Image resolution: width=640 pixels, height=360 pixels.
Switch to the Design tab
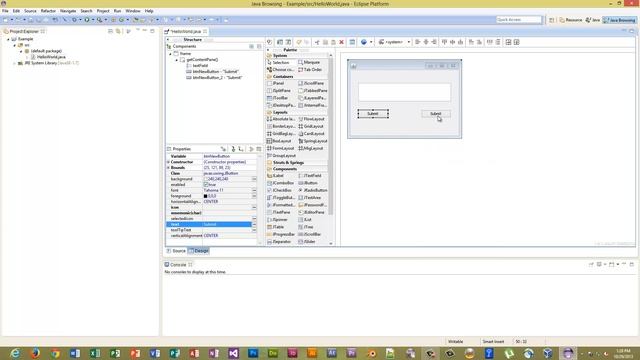[198, 251]
